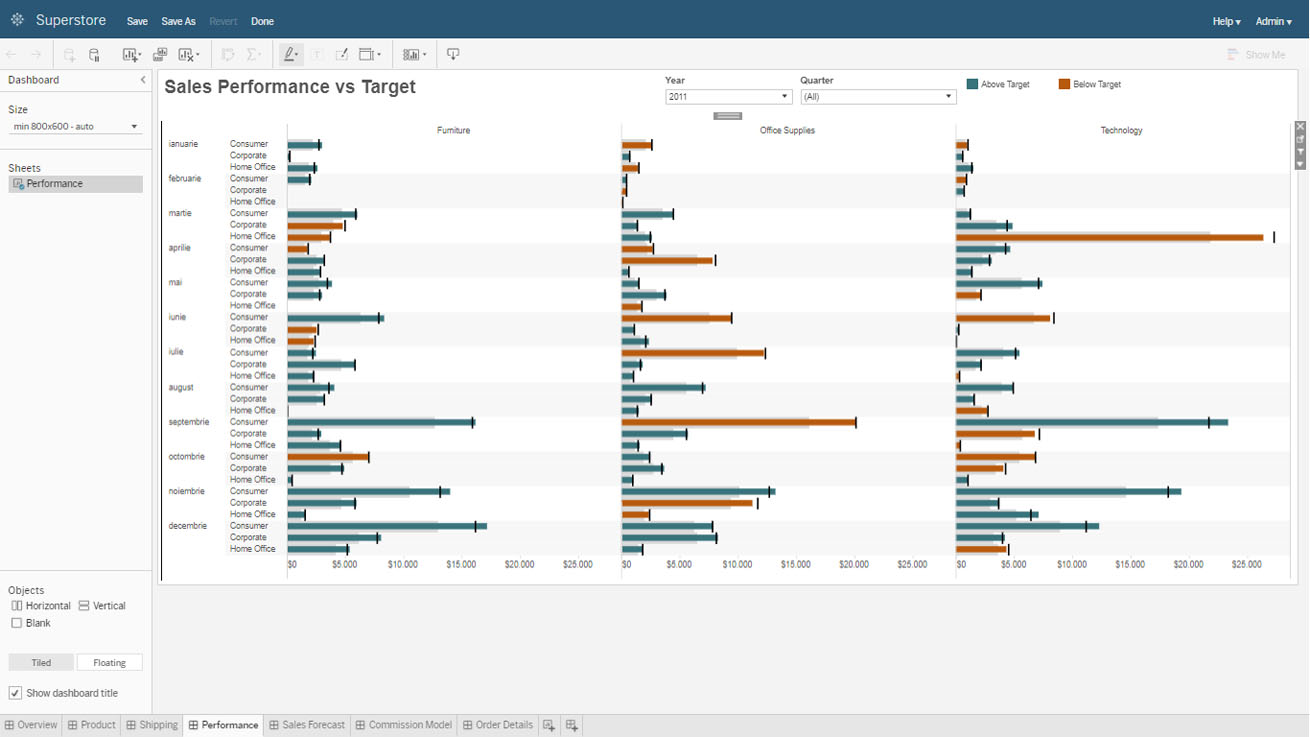The width and height of the screenshot is (1310, 737).
Task: Click the drag handle above the chart
Action: [x=728, y=116]
